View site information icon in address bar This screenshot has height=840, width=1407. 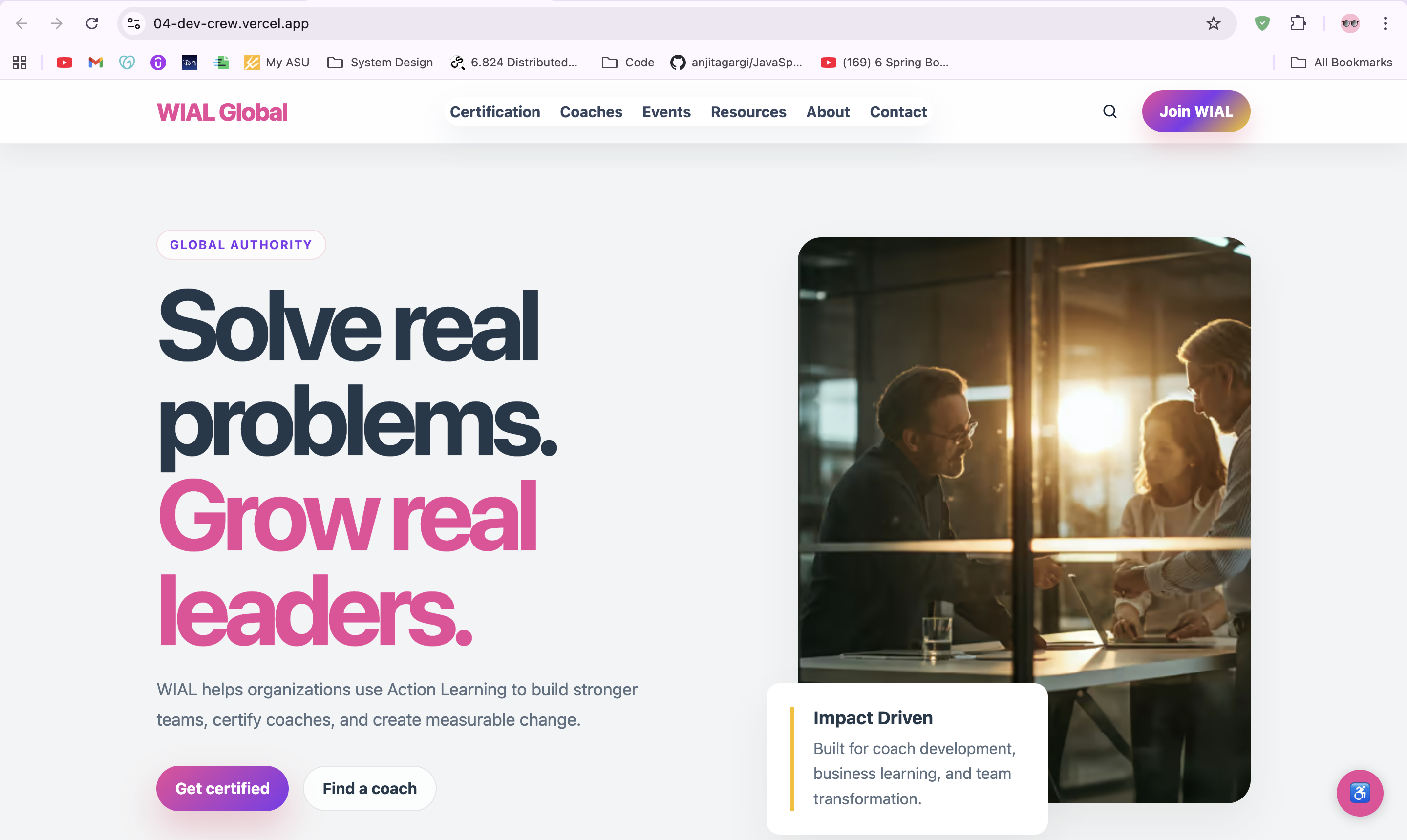click(x=134, y=23)
